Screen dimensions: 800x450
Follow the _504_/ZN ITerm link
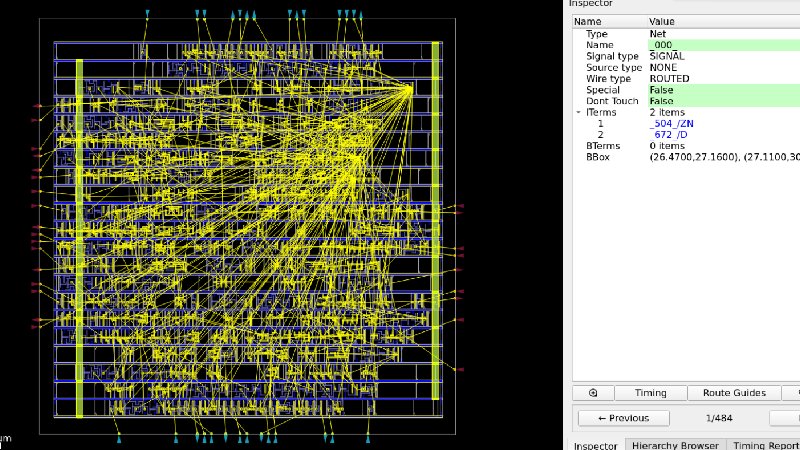click(671, 123)
